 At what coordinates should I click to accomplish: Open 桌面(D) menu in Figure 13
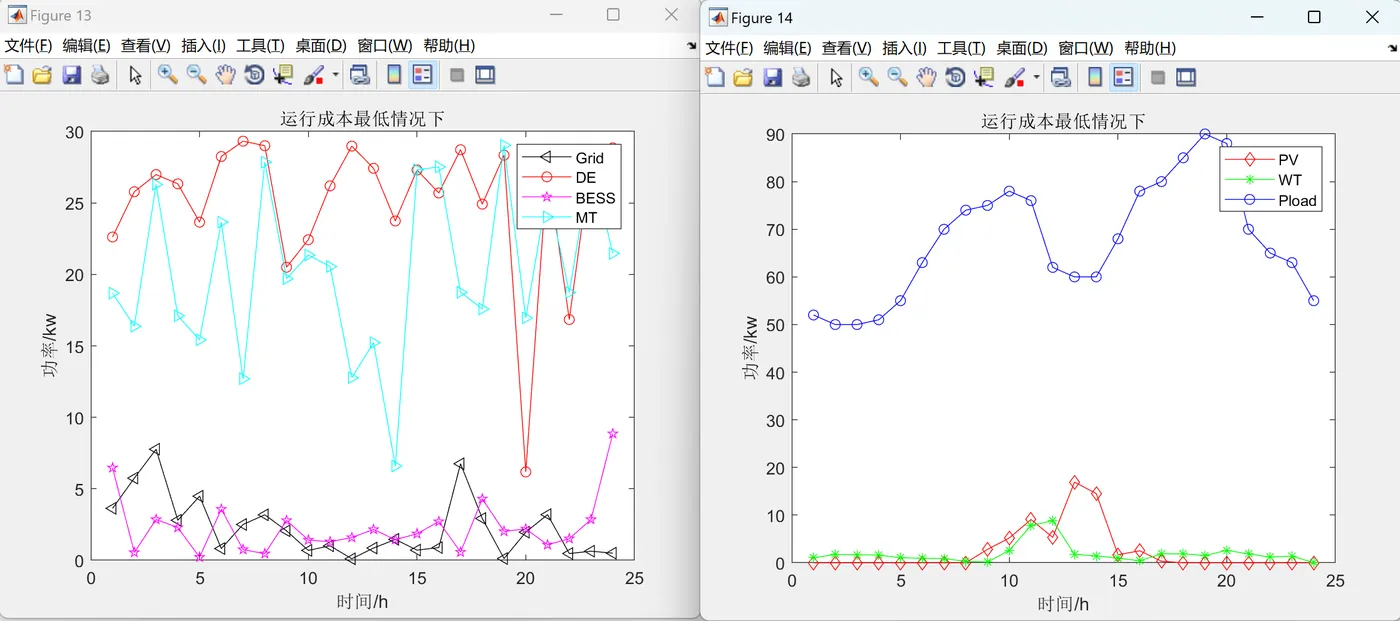click(x=321, y=46)
